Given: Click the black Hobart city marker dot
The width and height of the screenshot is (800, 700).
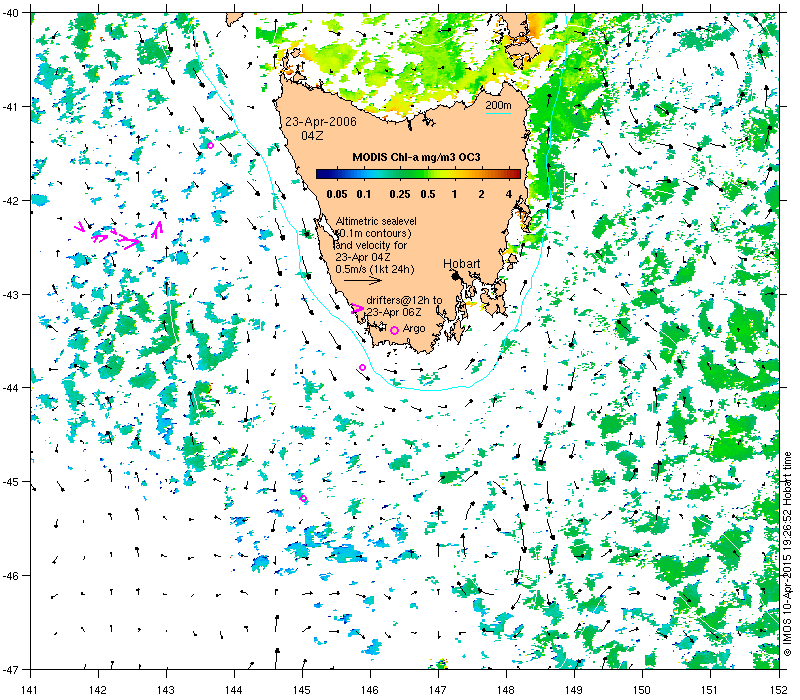Looking at the screenshot, I should (455, 276).
